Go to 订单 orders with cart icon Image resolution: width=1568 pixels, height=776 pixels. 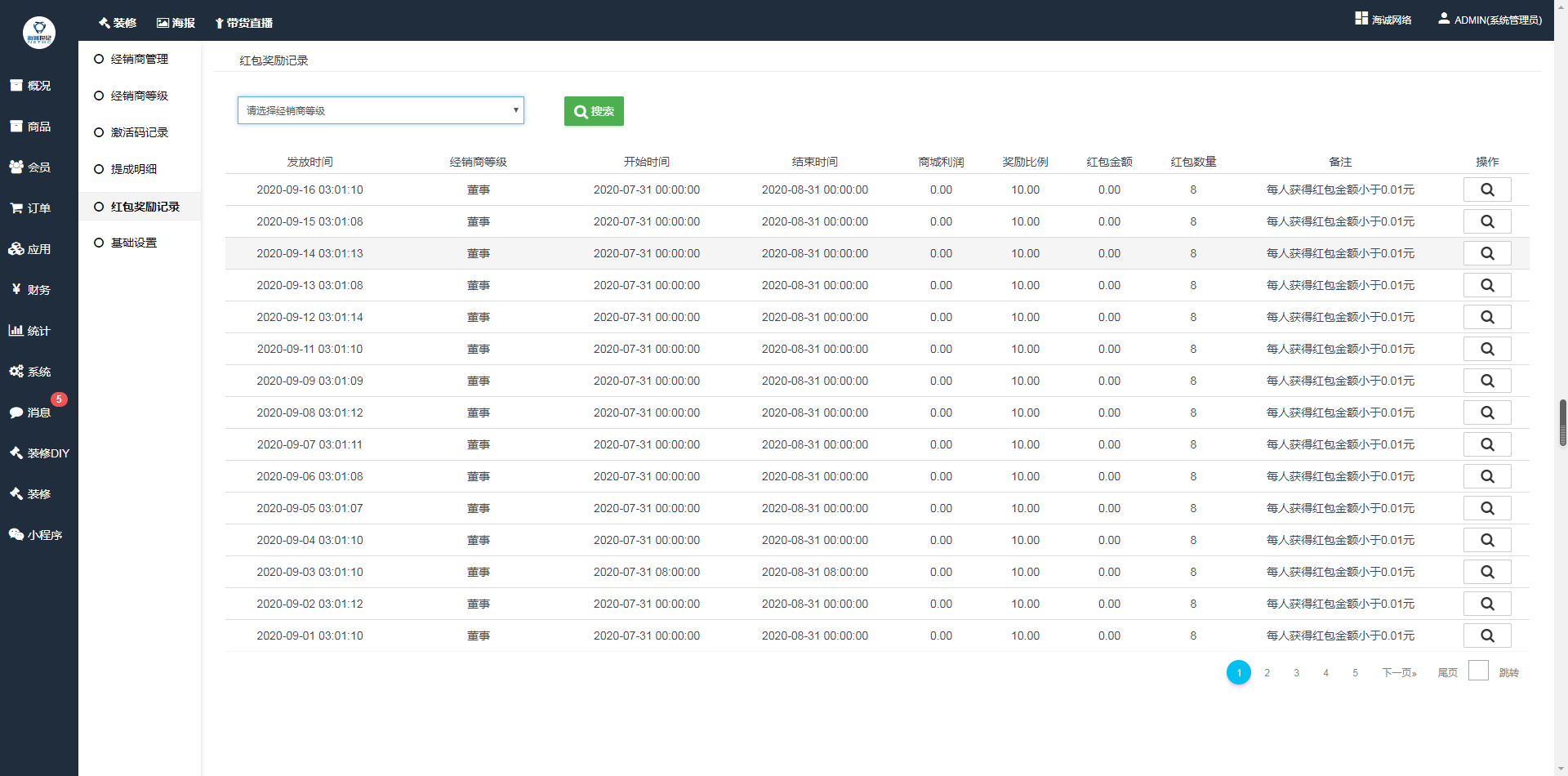tap(30, 208)
